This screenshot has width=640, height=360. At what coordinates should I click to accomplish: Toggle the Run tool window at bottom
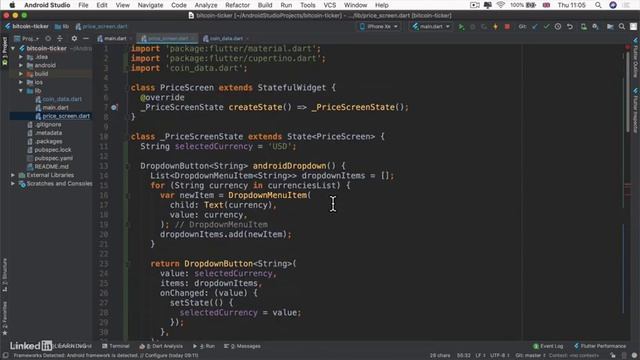pos(204,346)
